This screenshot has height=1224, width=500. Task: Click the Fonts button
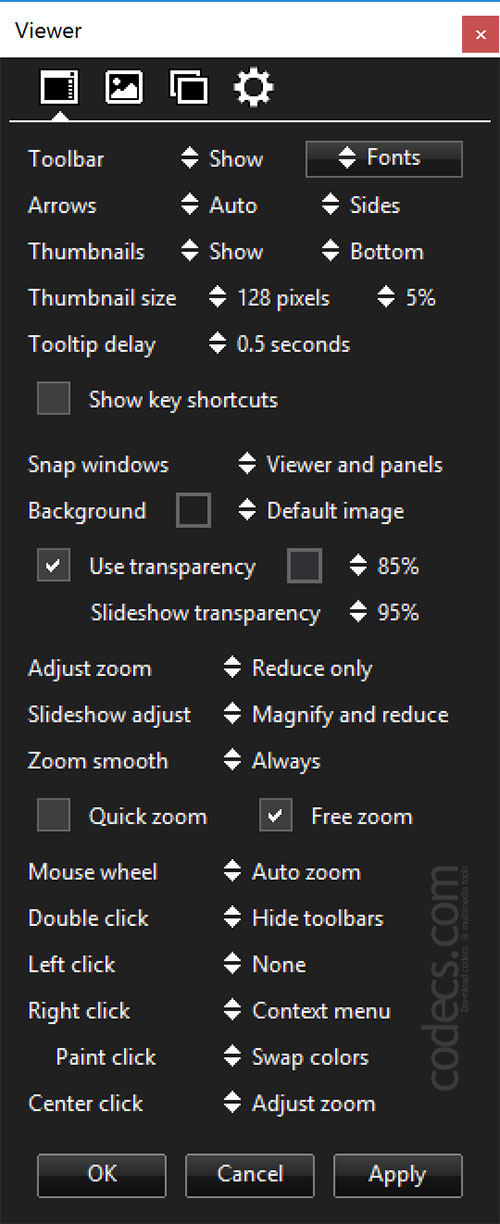pyautogui.click(x=384, y=158)
